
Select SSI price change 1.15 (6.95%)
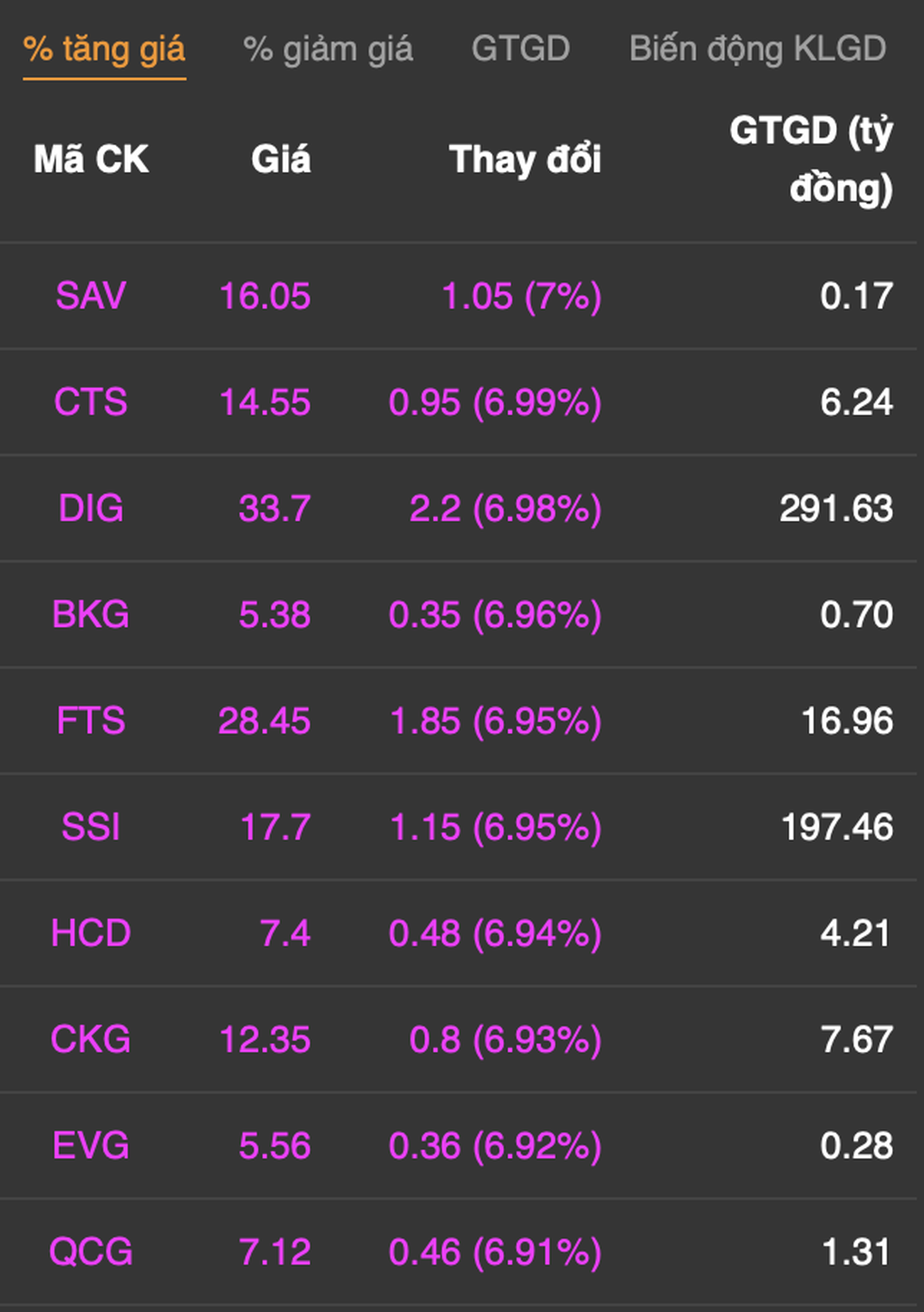[x=496, y=827]
